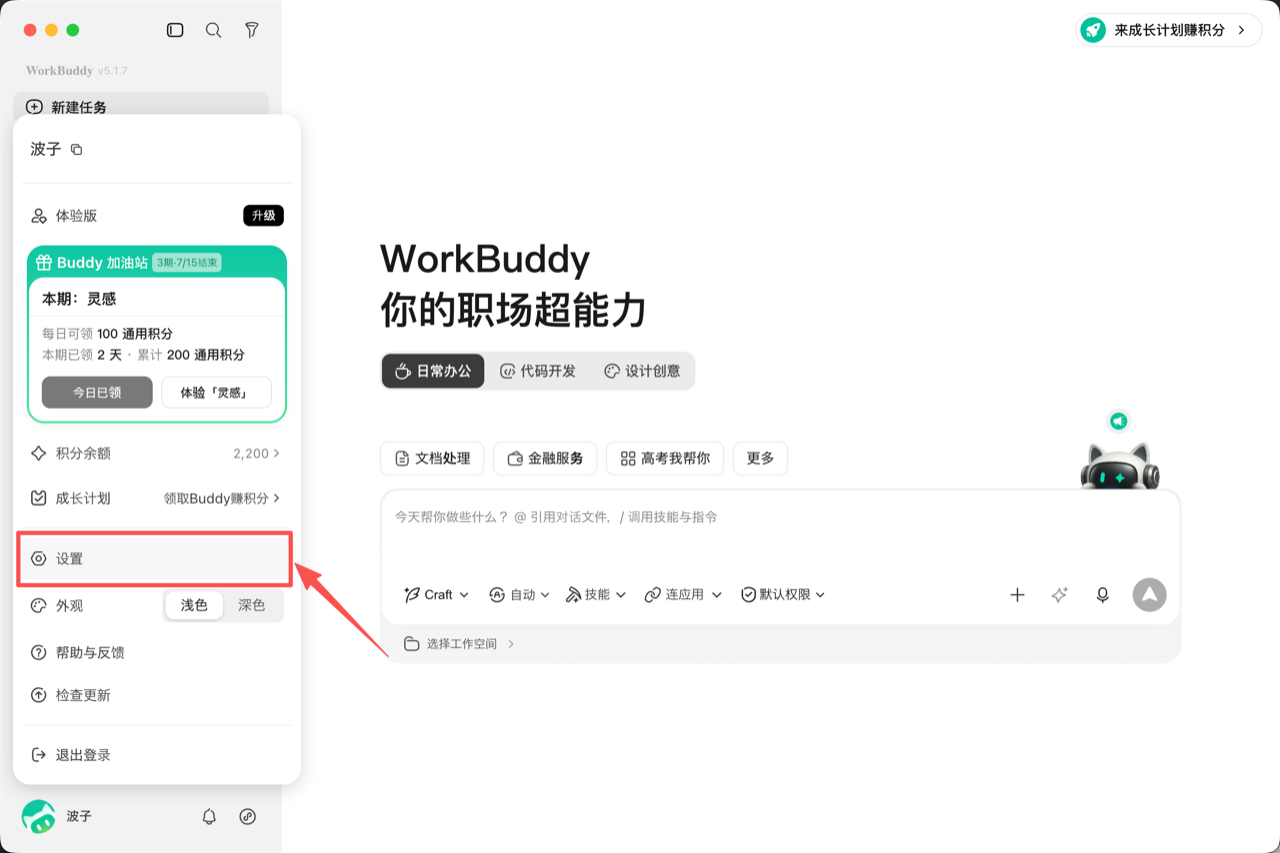Click the WorkBuddy v5.1.7 version label
The image size is (1280, 853).
click(77, 71)
